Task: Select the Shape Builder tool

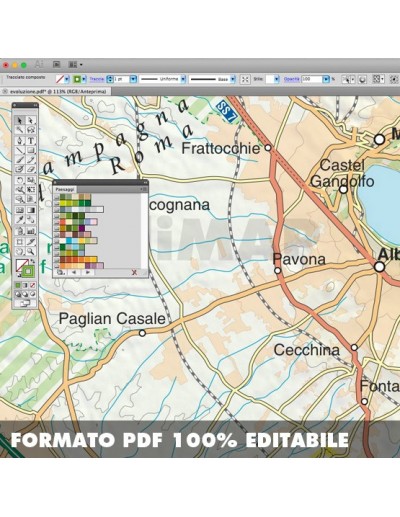Action: 20,199
